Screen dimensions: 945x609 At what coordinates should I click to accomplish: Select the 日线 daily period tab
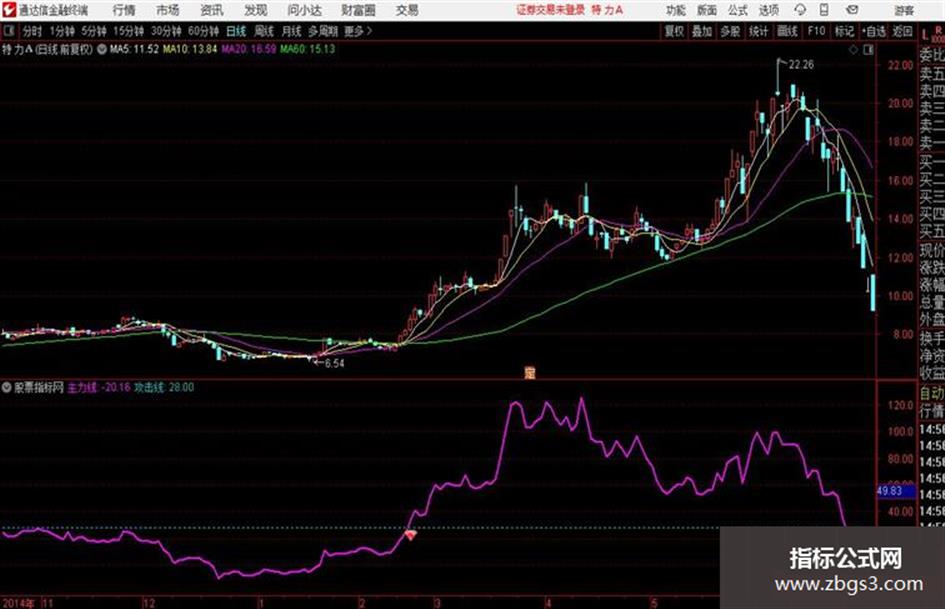point(236,31)
